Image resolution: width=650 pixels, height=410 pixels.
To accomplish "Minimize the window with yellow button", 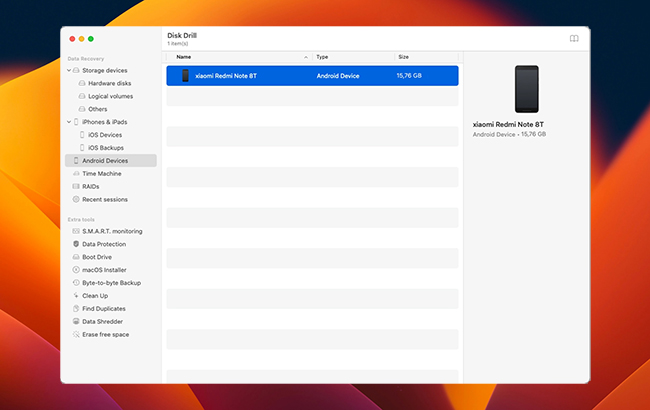I will [x=82, y=39].
